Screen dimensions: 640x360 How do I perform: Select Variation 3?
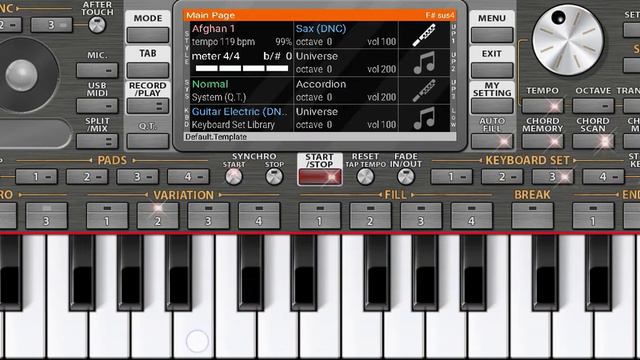click(x=209, y=216)
